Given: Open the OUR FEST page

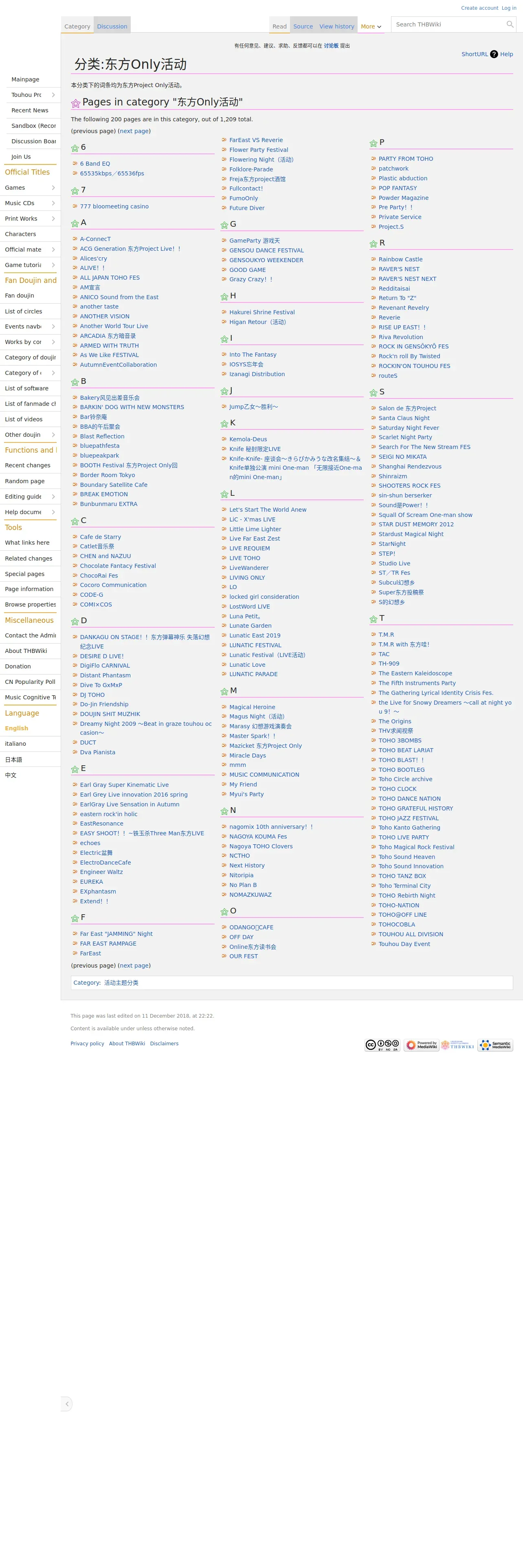Looking at the screenshot, I should coord(244,956).
